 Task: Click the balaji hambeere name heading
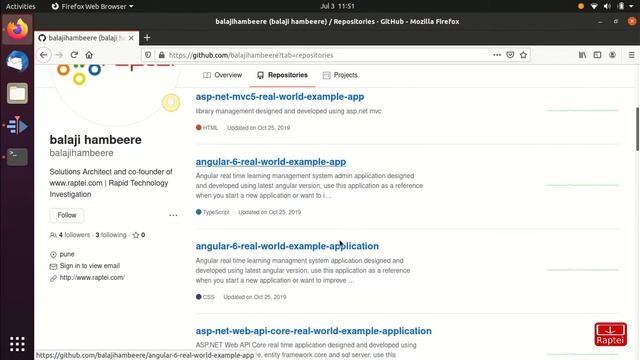pyautogui.click(x=96, y=140)
